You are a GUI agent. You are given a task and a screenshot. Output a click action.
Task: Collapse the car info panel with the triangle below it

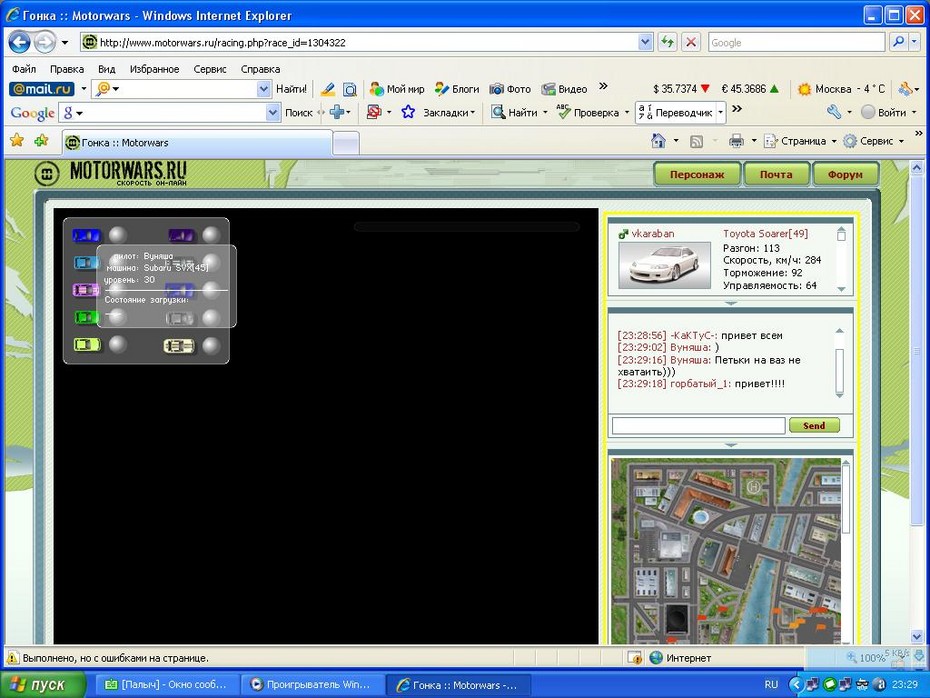pyautogui.click(x=731, y=303)
